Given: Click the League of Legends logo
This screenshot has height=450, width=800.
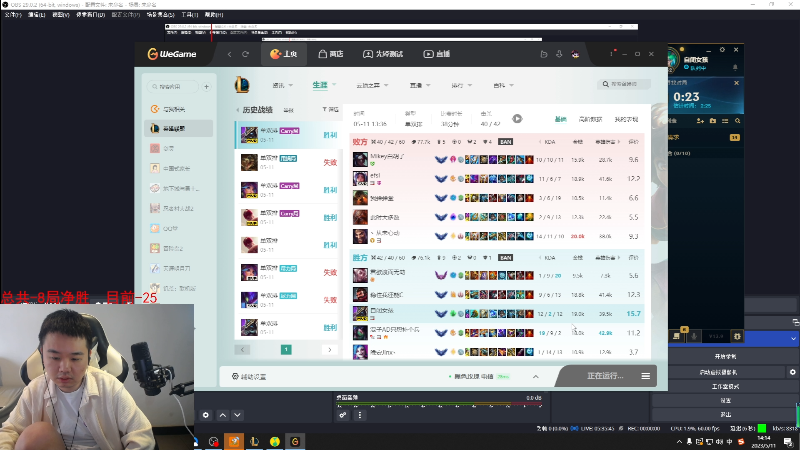Looking at the screenshot, I should point(242,85).
